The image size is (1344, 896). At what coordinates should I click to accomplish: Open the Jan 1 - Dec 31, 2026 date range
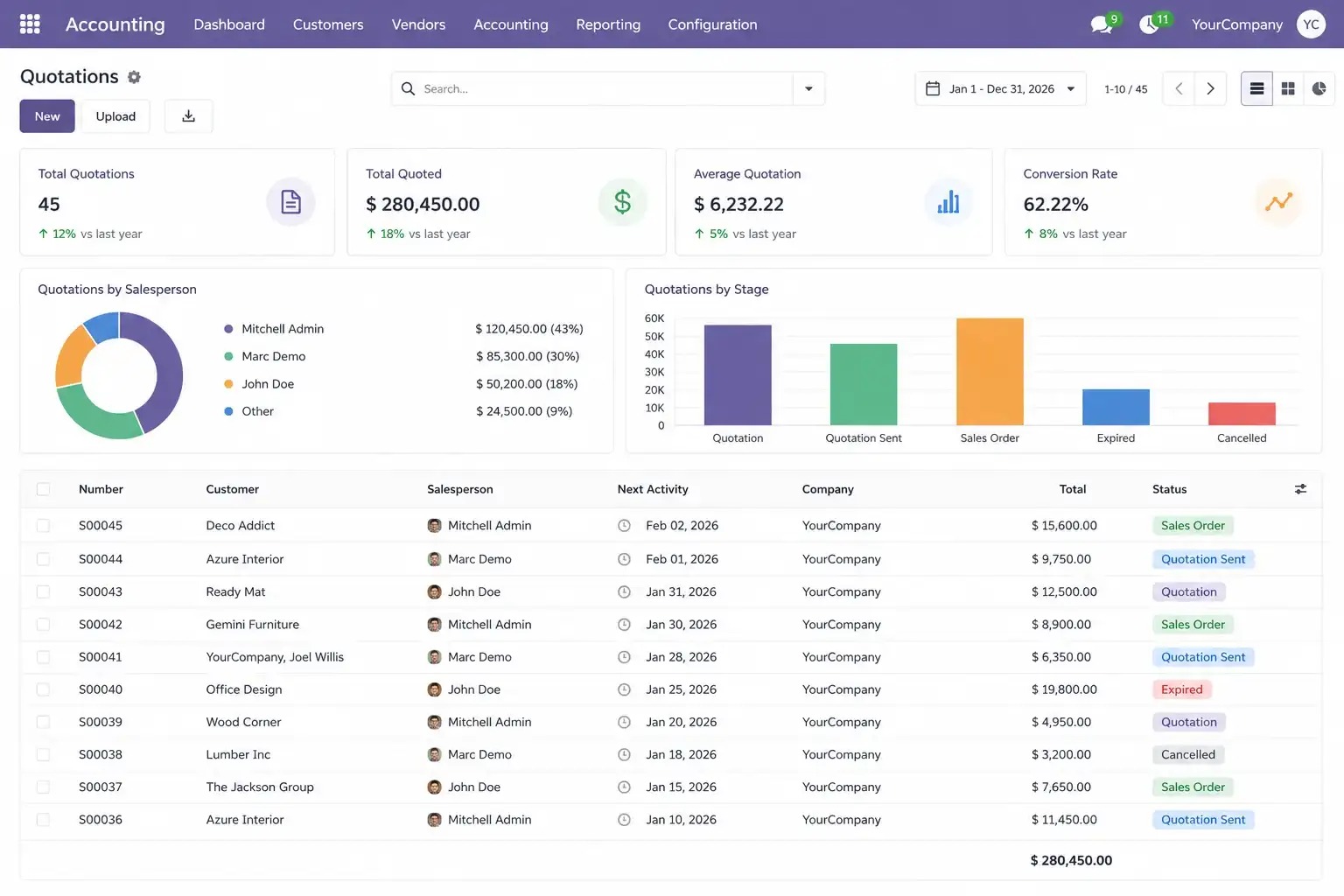click(1000, 88)
